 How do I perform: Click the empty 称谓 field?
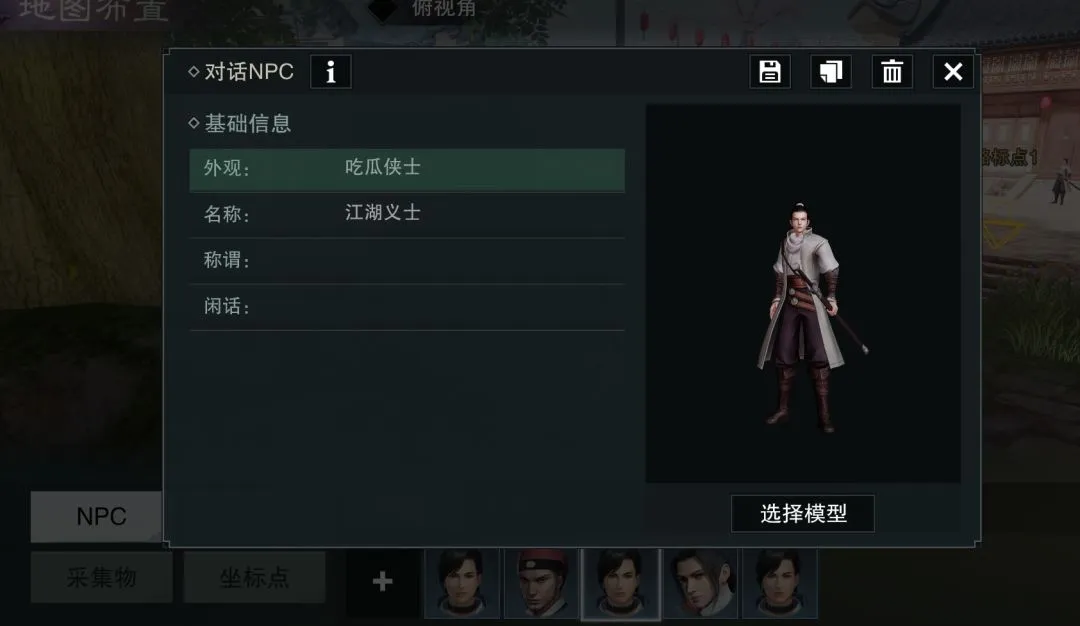407,261
